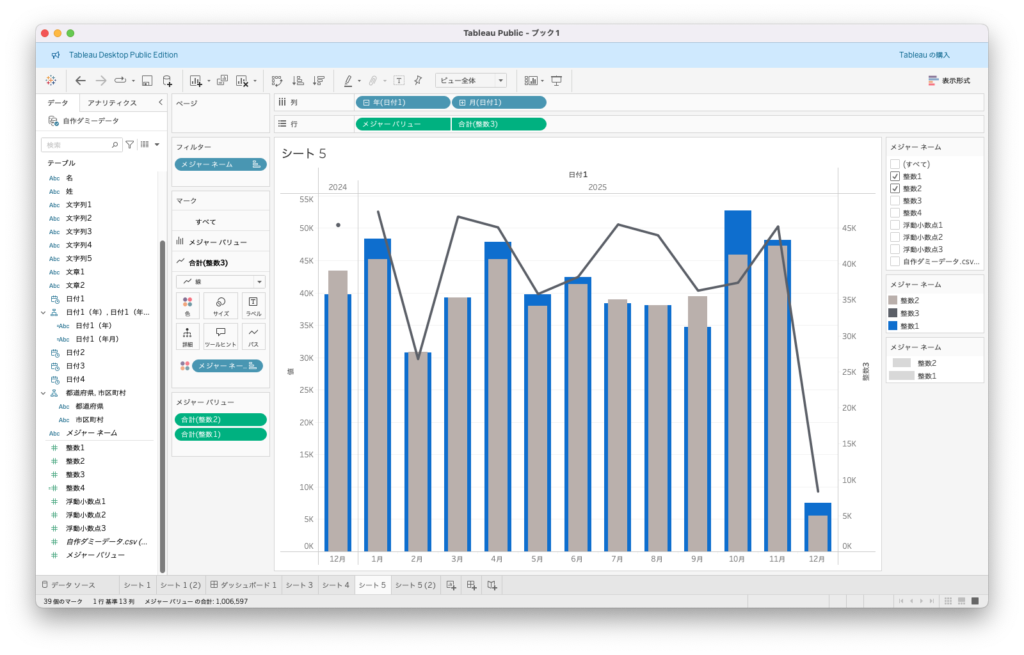
Task: Click the sort ascending toolbar icon
Action: tap(298, 80)
